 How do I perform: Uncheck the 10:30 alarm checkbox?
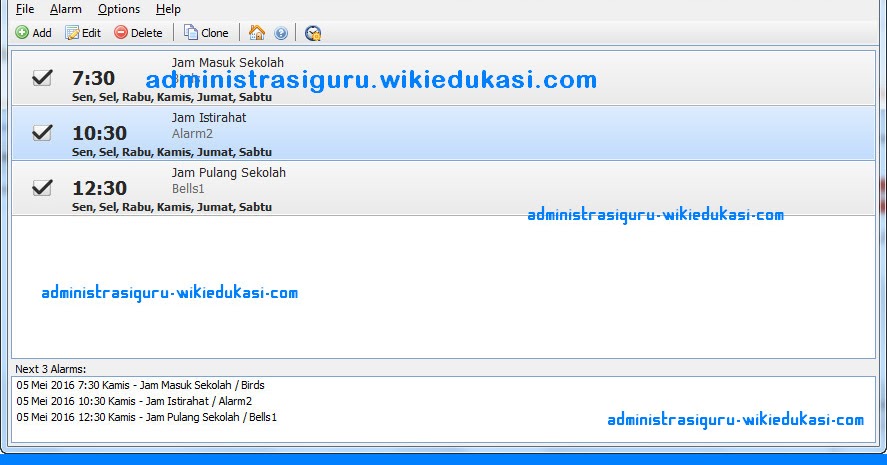pos(42,132)
